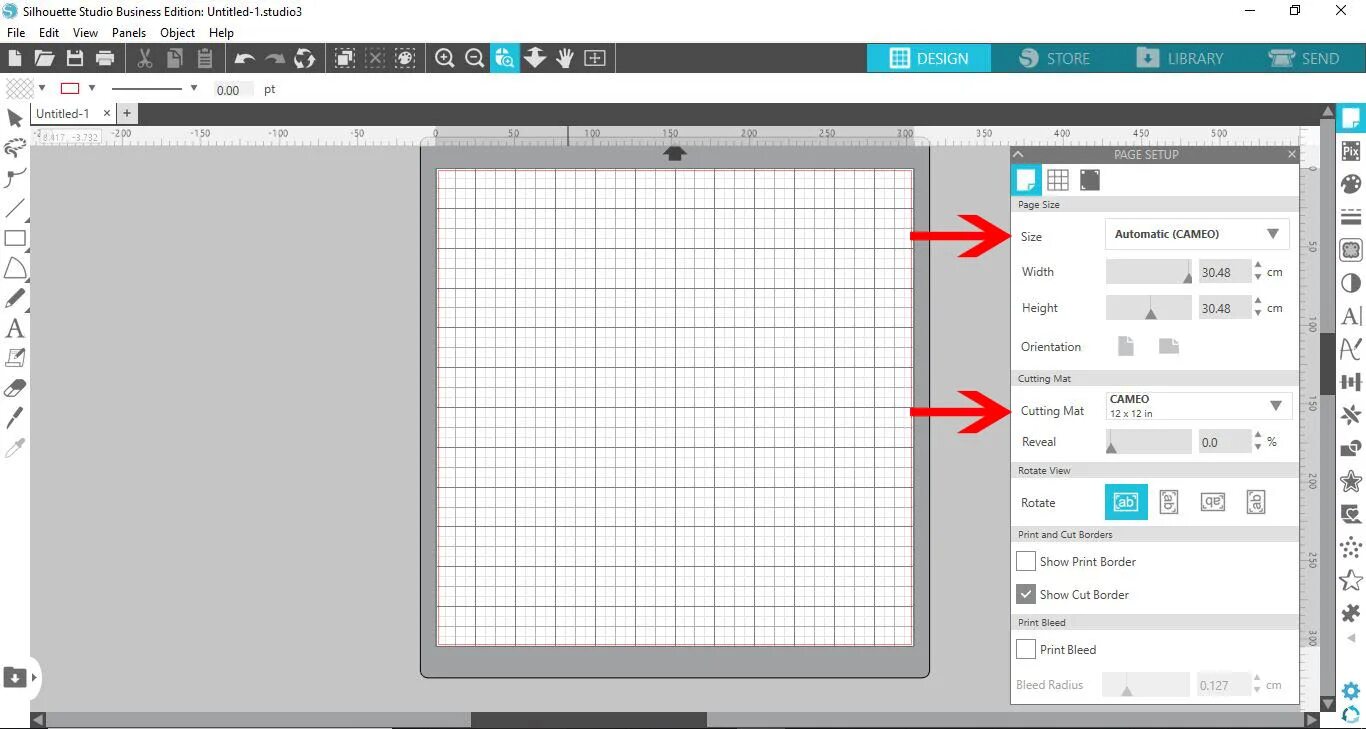Open the Edit menu
Screen dimensions: 1366x729
coord(49,33)
